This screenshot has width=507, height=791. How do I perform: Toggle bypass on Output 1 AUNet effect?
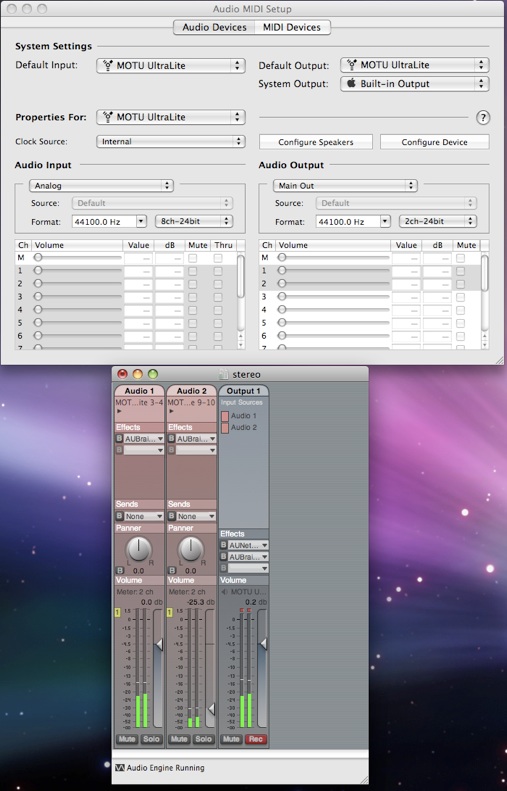[x=223, y=545]
